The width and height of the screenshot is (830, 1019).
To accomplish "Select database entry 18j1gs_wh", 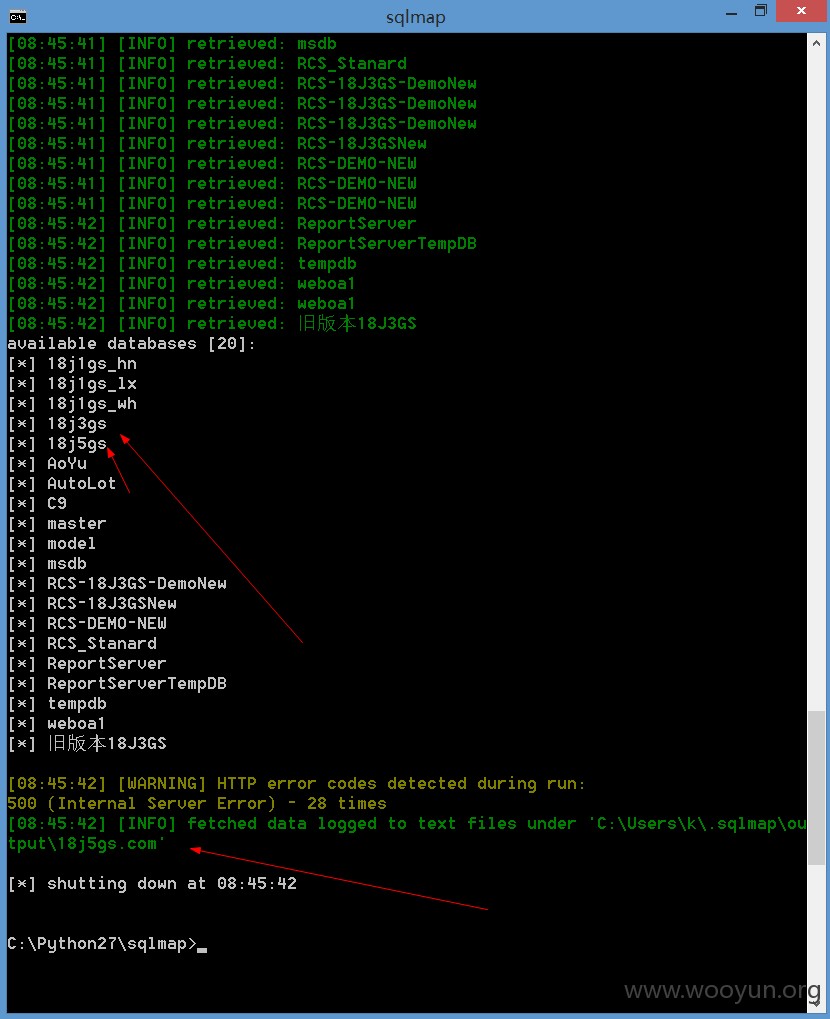I will click(x=92, y=404).
